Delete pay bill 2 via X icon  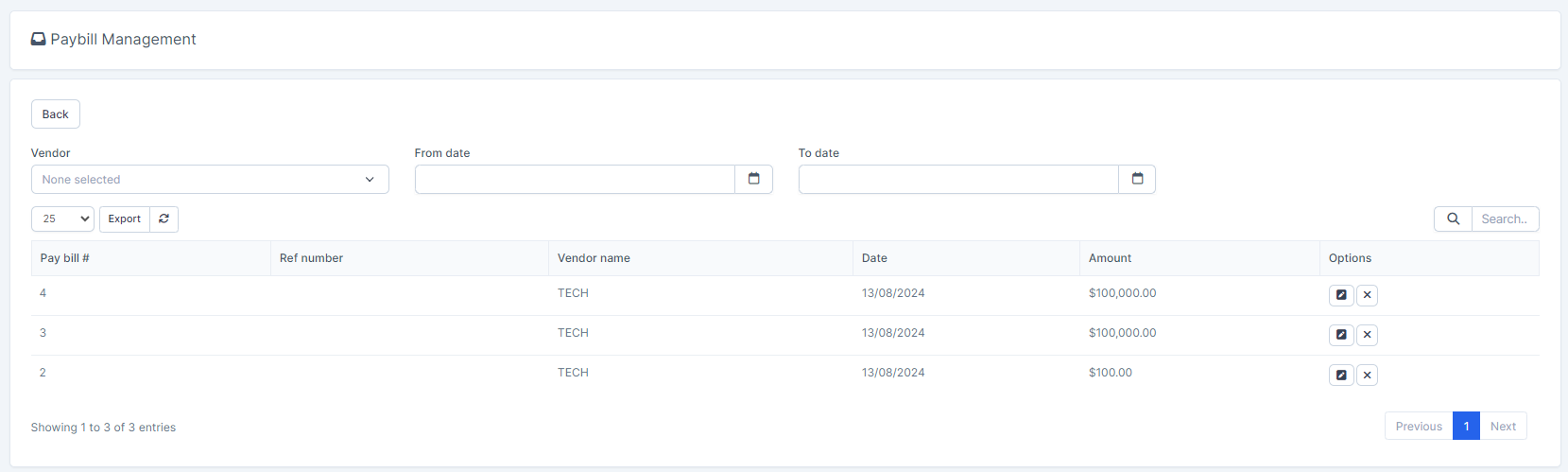(1367, 376)
